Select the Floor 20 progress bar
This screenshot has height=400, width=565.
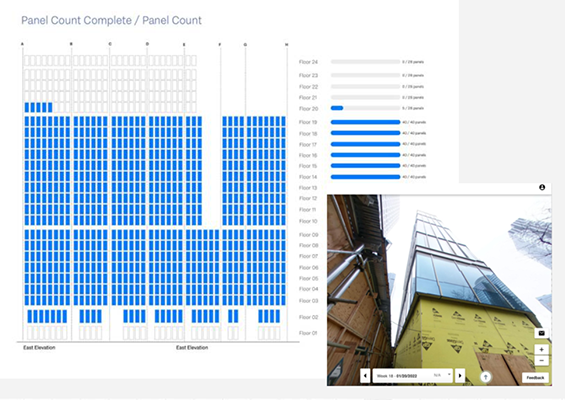point(365,108)
